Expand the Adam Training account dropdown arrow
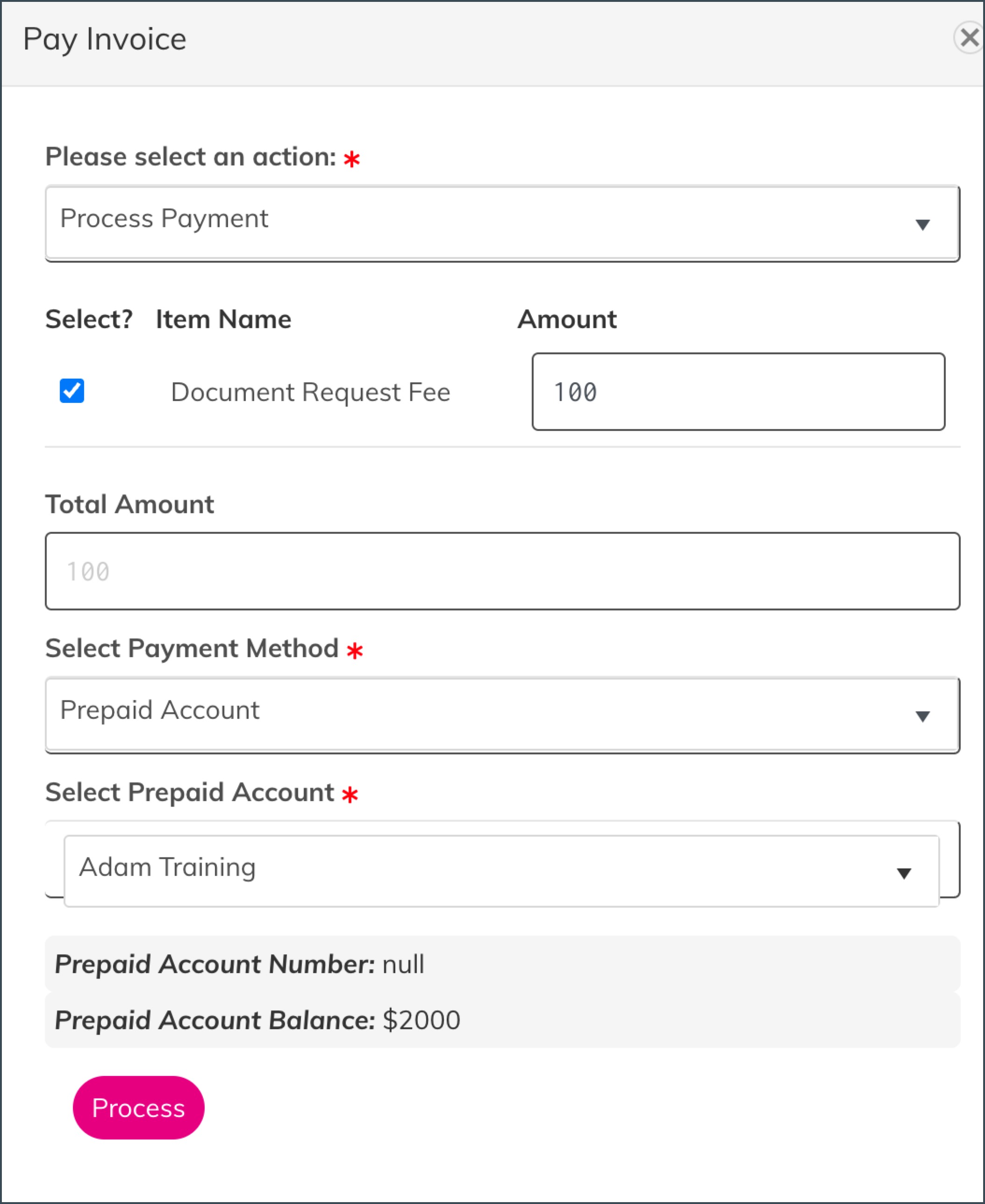The width and height of the screenshot is (985, 1204). 905,874
